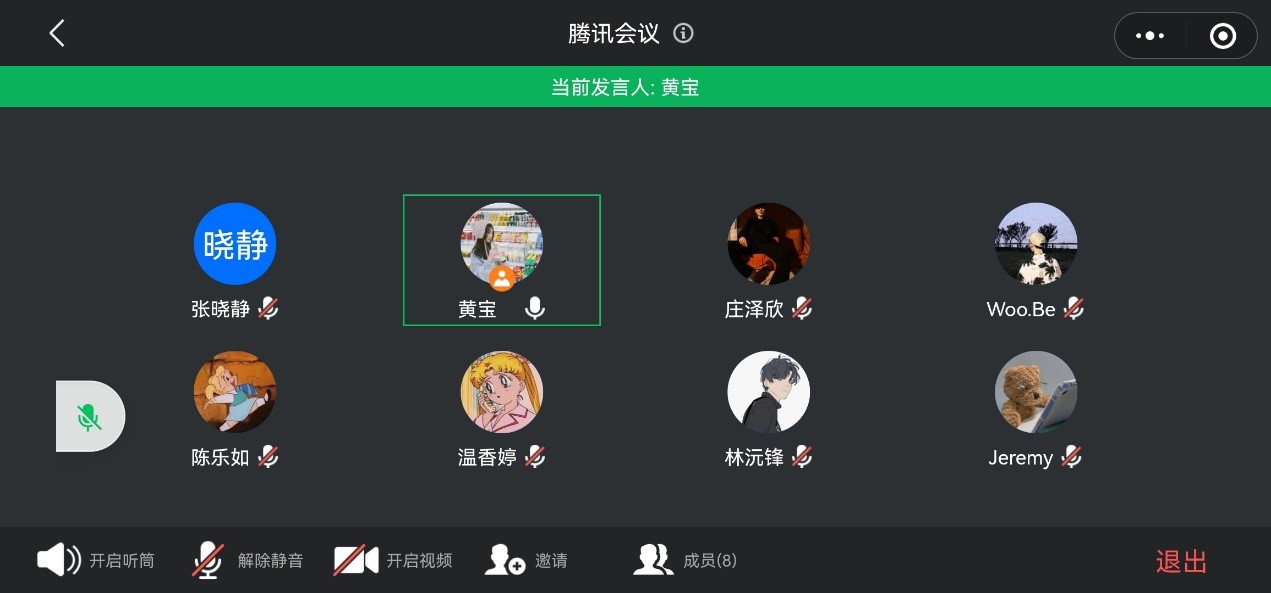The width and height of the screenshot is (1271, 593).
Task: Select Woo.Be participant avatar
Action: pyautogui.click(x=1036, y=244)
